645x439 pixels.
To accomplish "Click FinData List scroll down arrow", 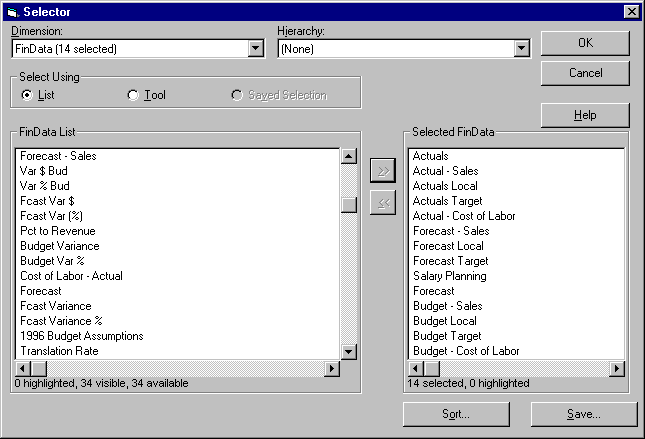I will point(349,351).
